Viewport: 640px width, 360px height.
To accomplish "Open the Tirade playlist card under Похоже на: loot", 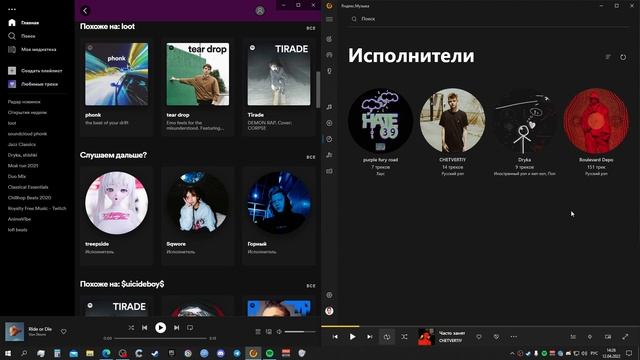I will tap(279, 87).
